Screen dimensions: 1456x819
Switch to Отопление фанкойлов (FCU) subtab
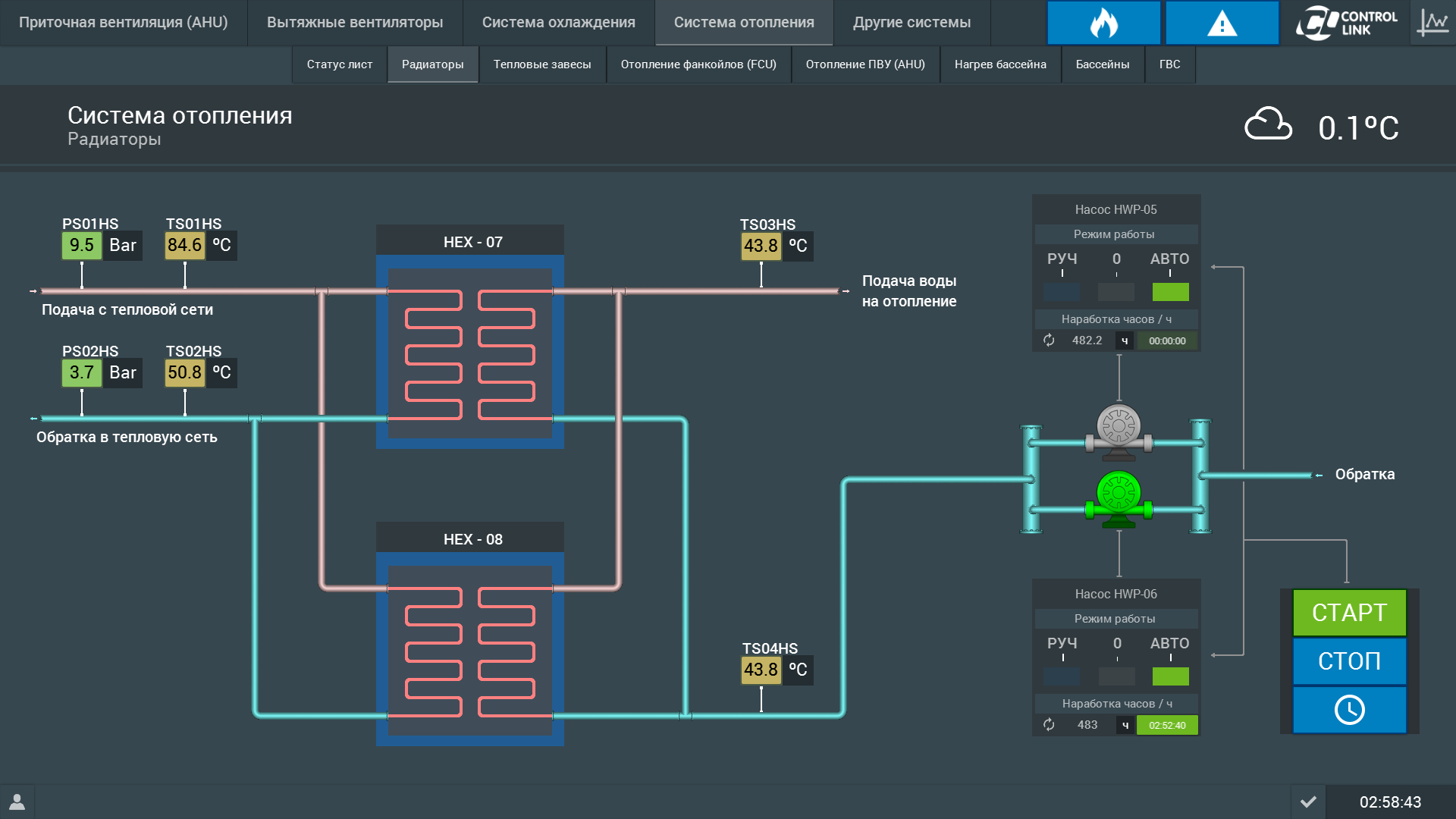698,64
